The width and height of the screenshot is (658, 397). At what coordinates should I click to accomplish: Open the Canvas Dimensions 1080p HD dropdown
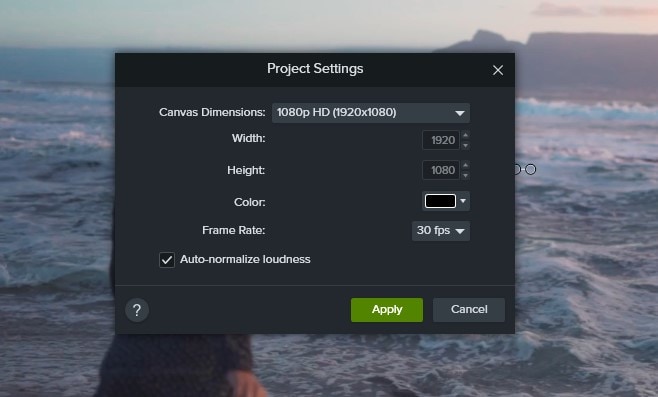[x=371, y=113]
